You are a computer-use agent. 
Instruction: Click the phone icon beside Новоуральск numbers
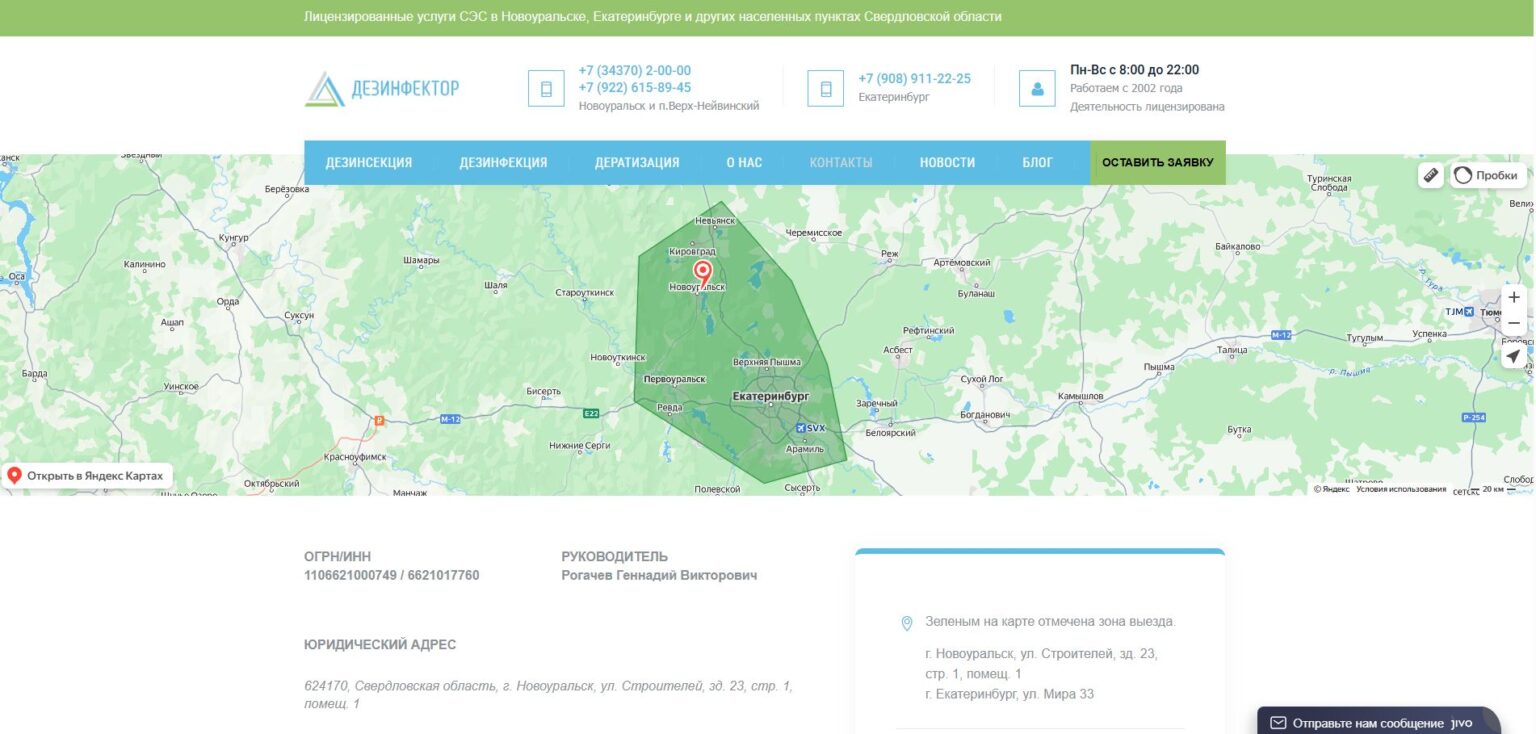point(546,88)
